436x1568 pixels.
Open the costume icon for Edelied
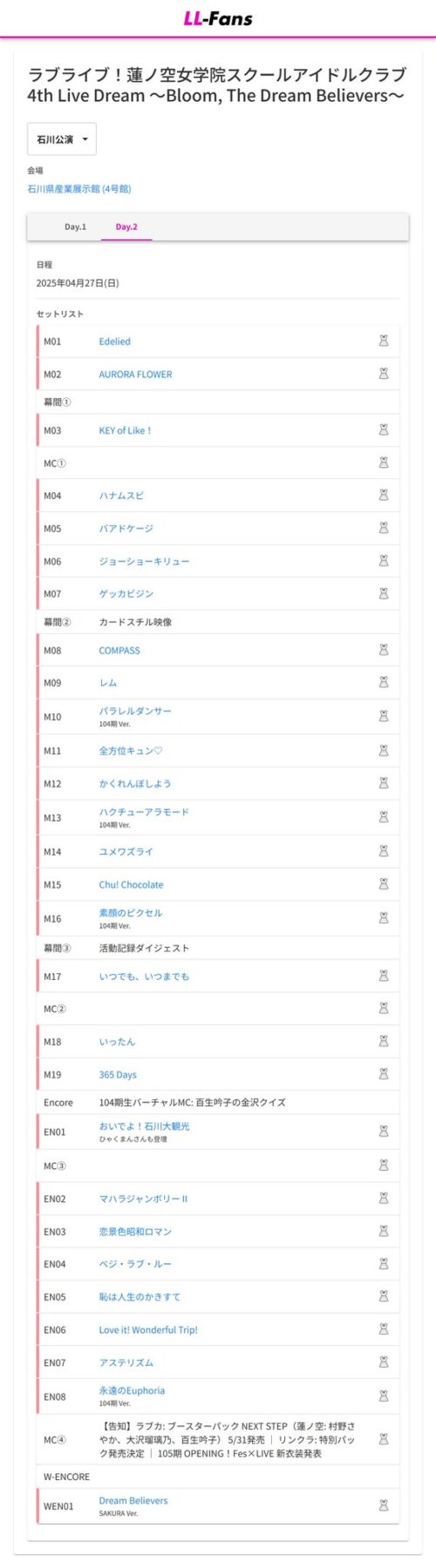[x=383, y=341]
